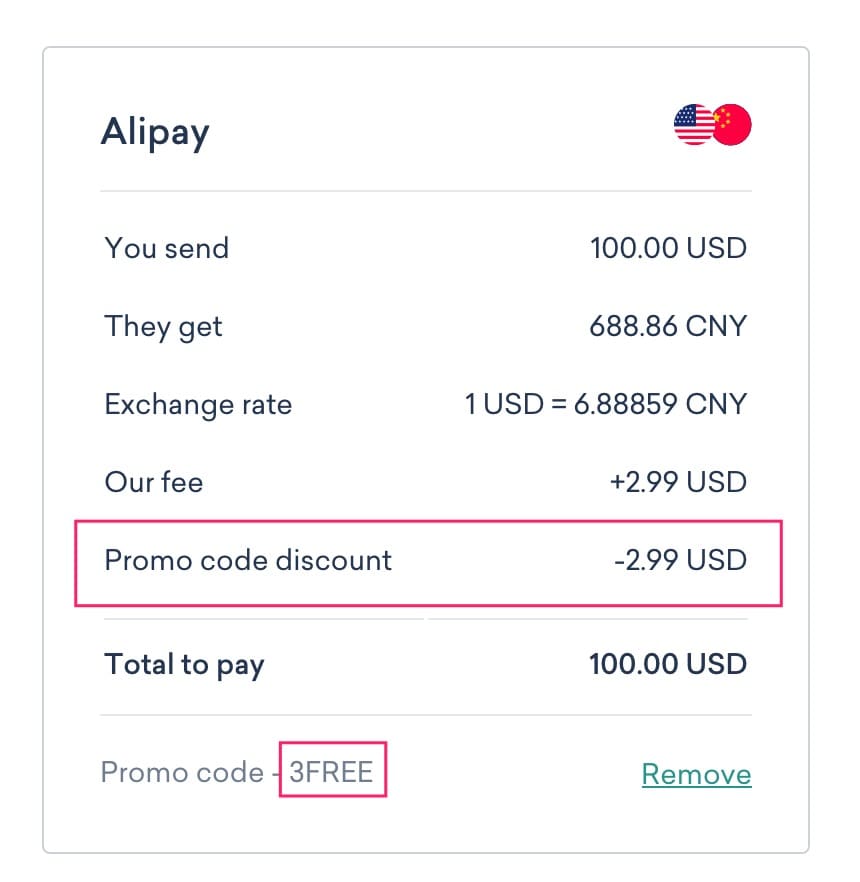Click the You send 100.00 USD amount
This screenshot has width=860, height=882.
[x=668, y=248]
